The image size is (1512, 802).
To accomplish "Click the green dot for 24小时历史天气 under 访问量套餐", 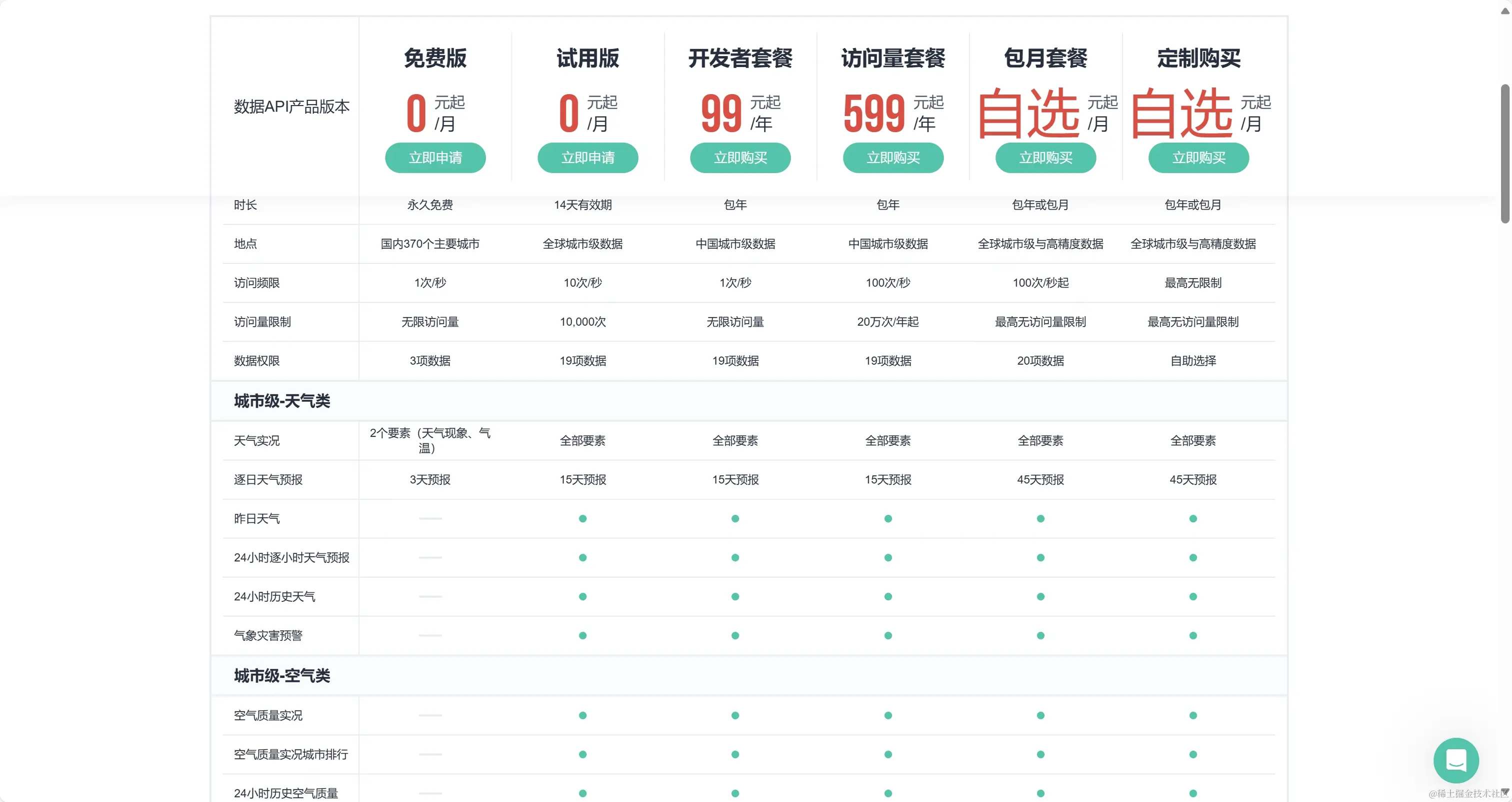I will (888, 596).
